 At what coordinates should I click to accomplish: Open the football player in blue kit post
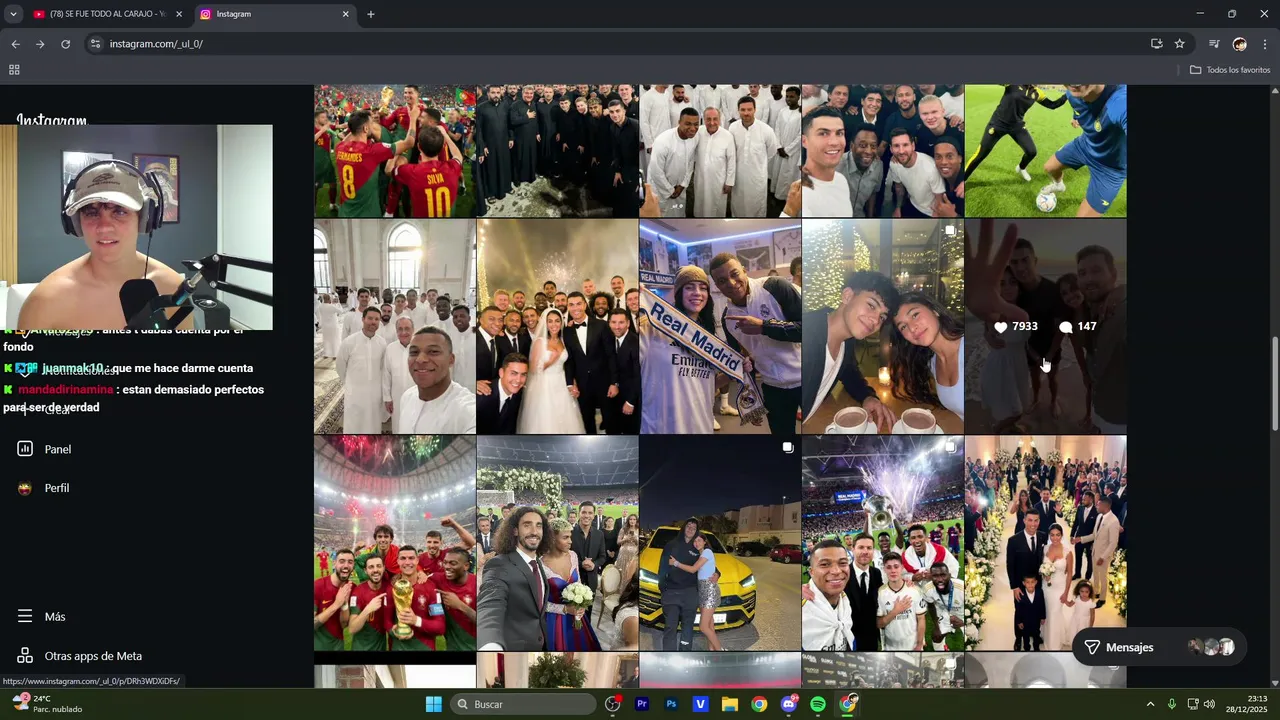[x=1045, y=150]
